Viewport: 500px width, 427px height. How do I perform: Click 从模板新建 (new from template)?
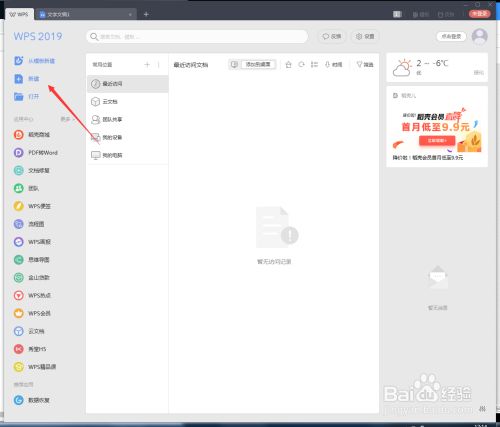pos(35,61)
